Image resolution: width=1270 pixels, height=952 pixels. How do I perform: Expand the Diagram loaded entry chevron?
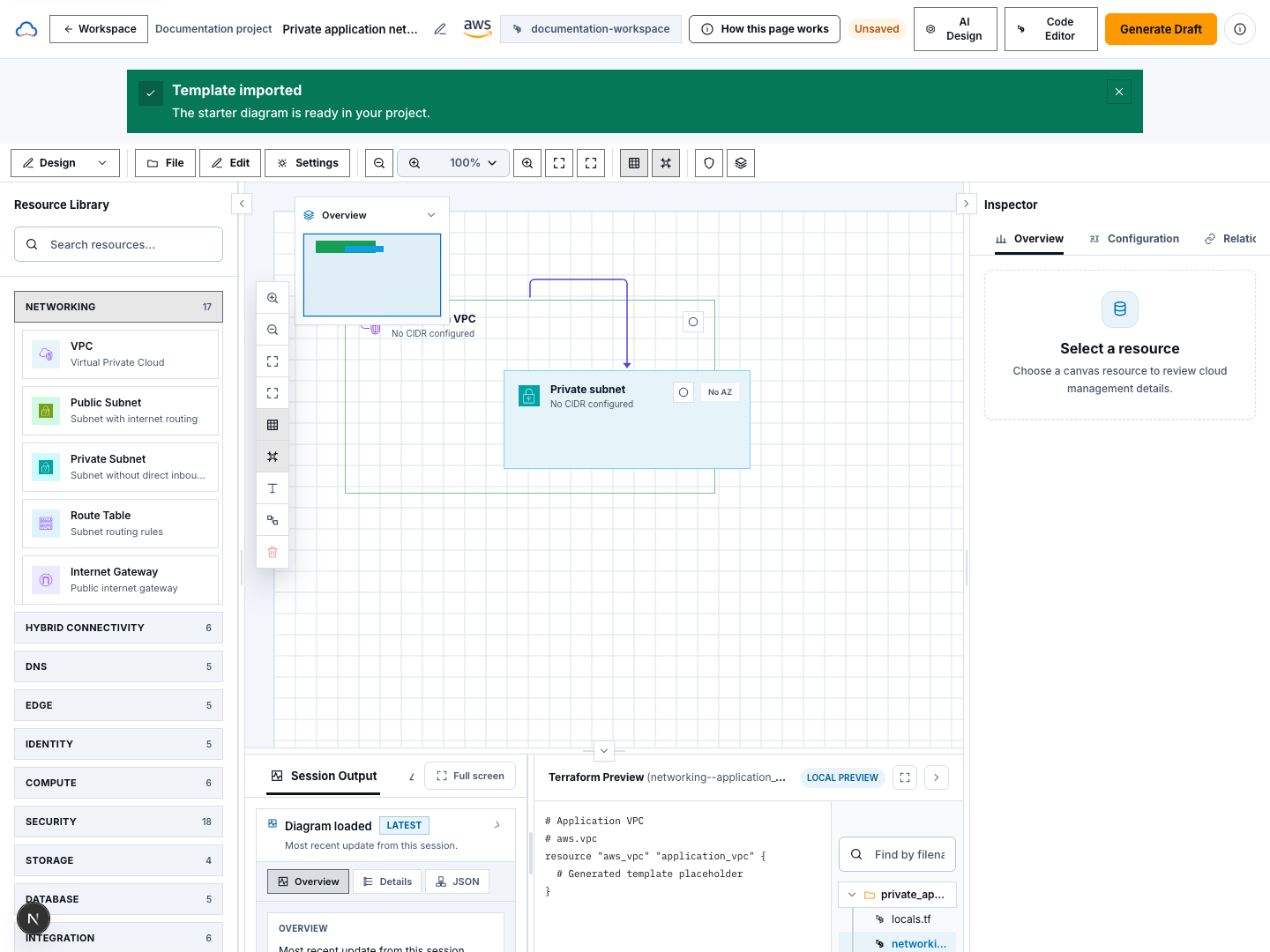[497, 825]
